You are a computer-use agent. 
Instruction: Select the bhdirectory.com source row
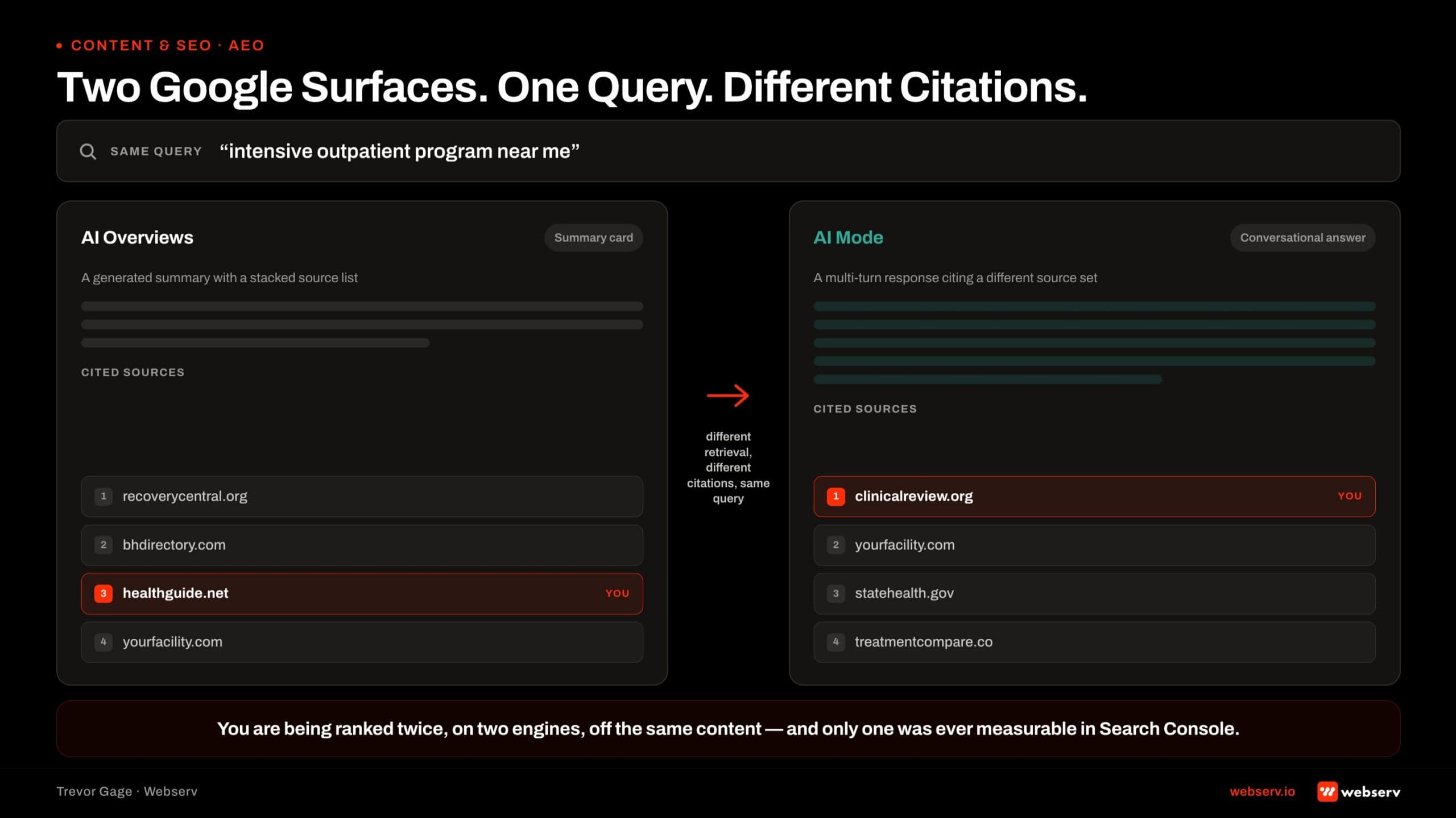(362, 545)
